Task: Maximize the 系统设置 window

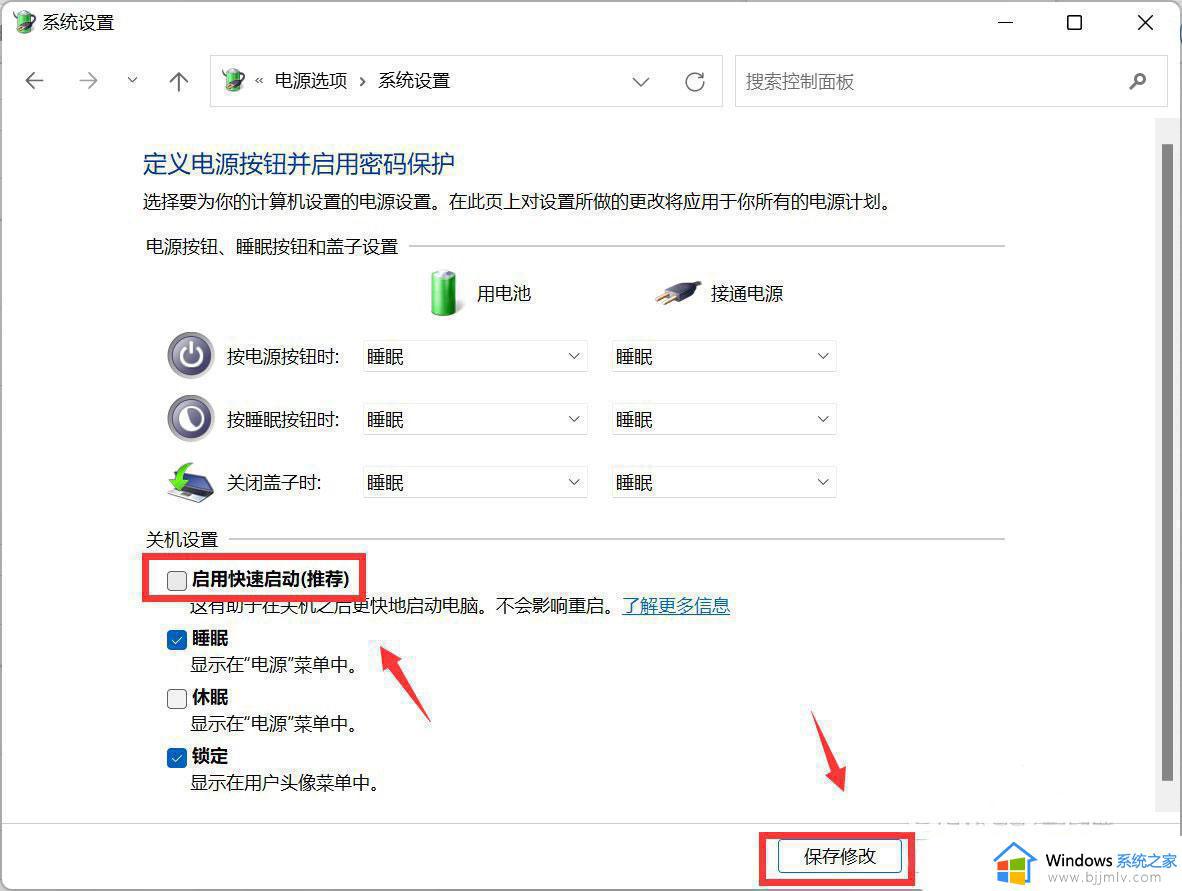Action: (1074, 23)
